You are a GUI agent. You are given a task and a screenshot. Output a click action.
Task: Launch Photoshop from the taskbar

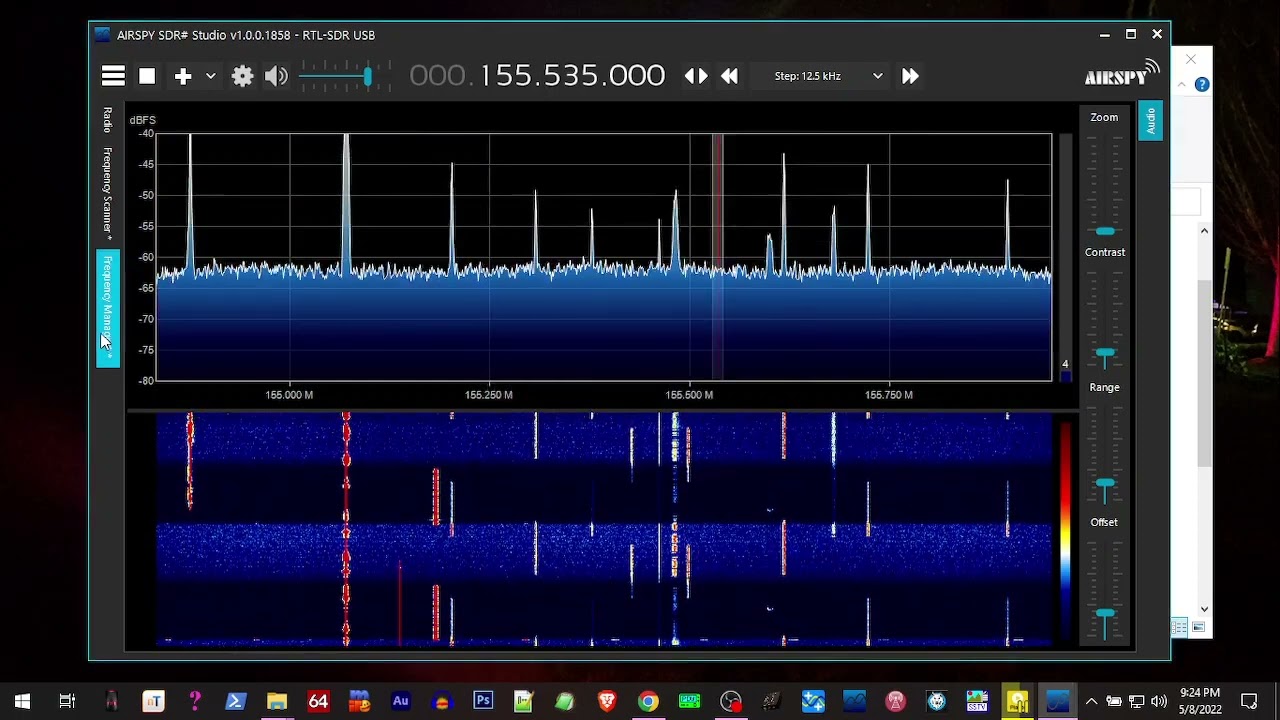[483, 701]
